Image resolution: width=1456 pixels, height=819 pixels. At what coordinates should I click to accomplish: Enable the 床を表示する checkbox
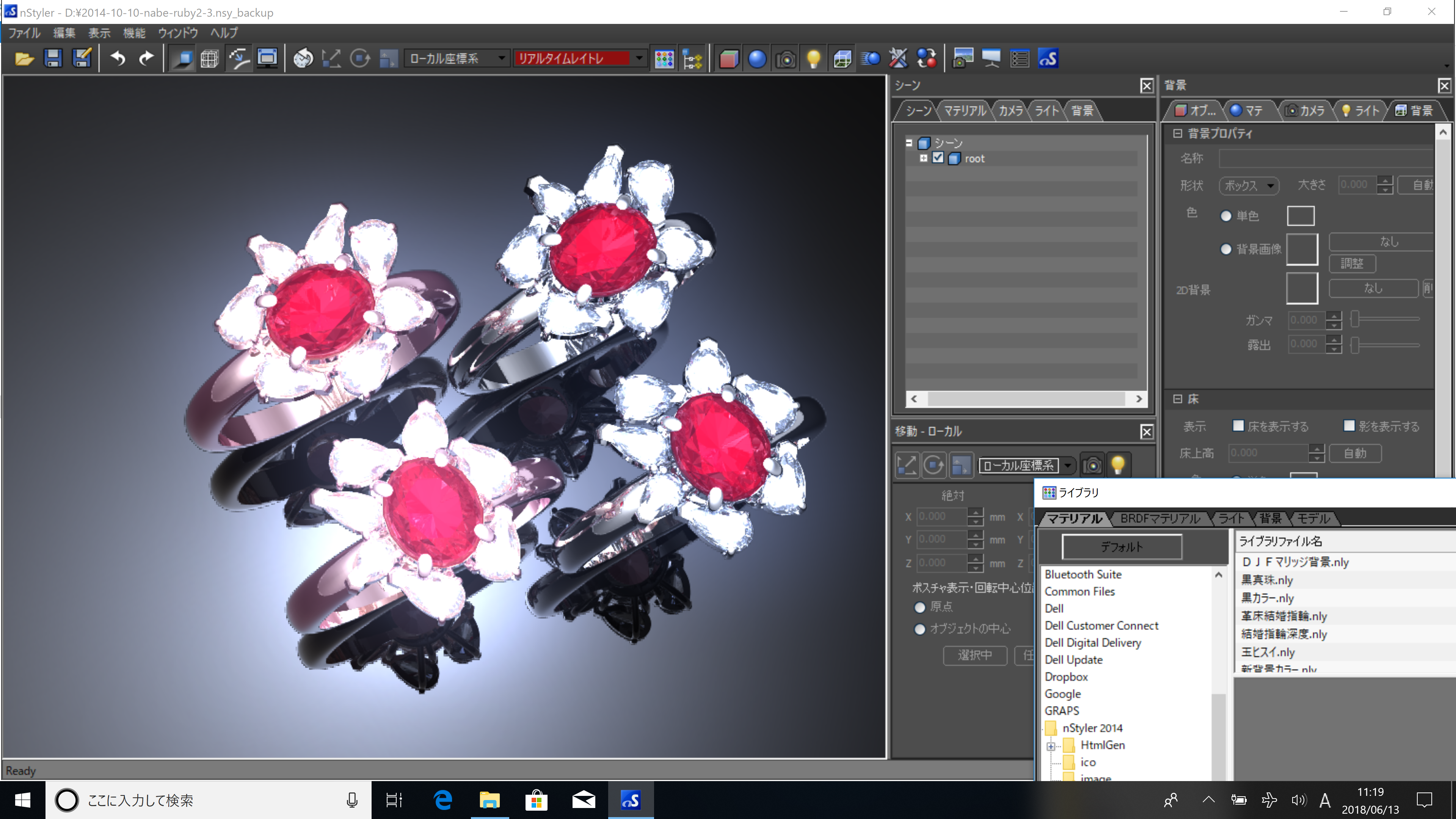coord(1238,425)
